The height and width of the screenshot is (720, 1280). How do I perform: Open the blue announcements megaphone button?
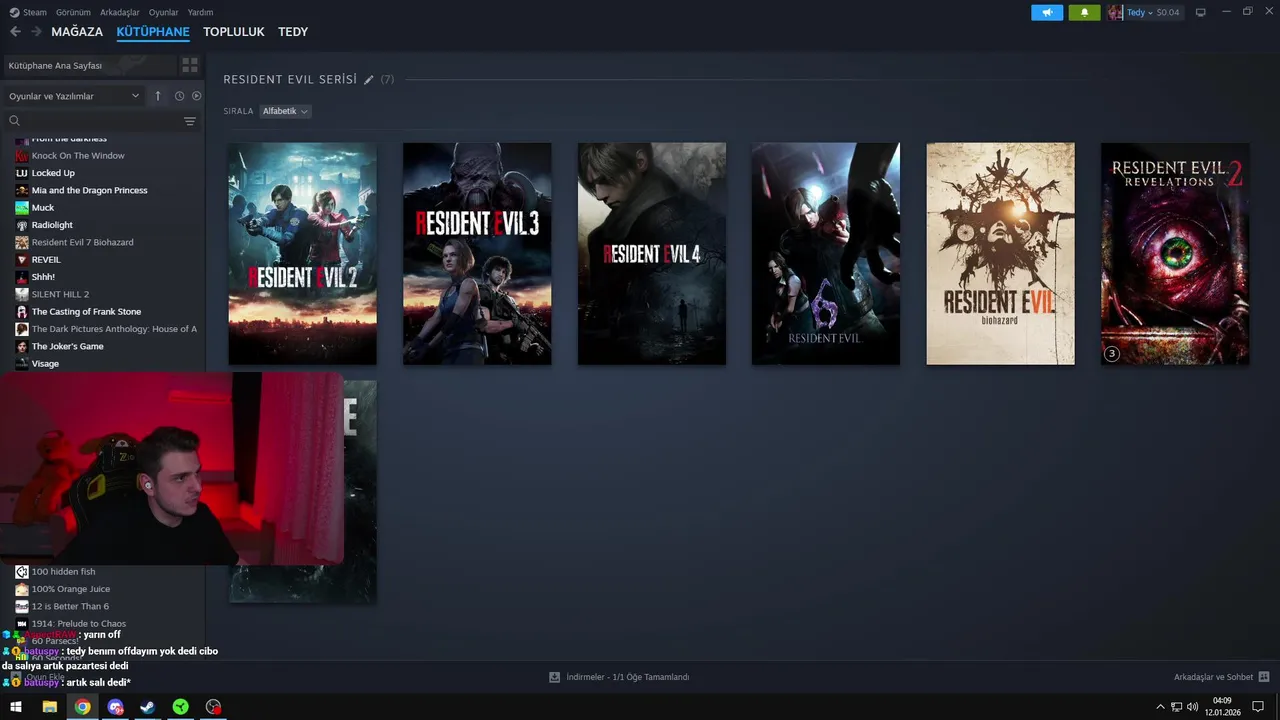(x=1047, y=12)
